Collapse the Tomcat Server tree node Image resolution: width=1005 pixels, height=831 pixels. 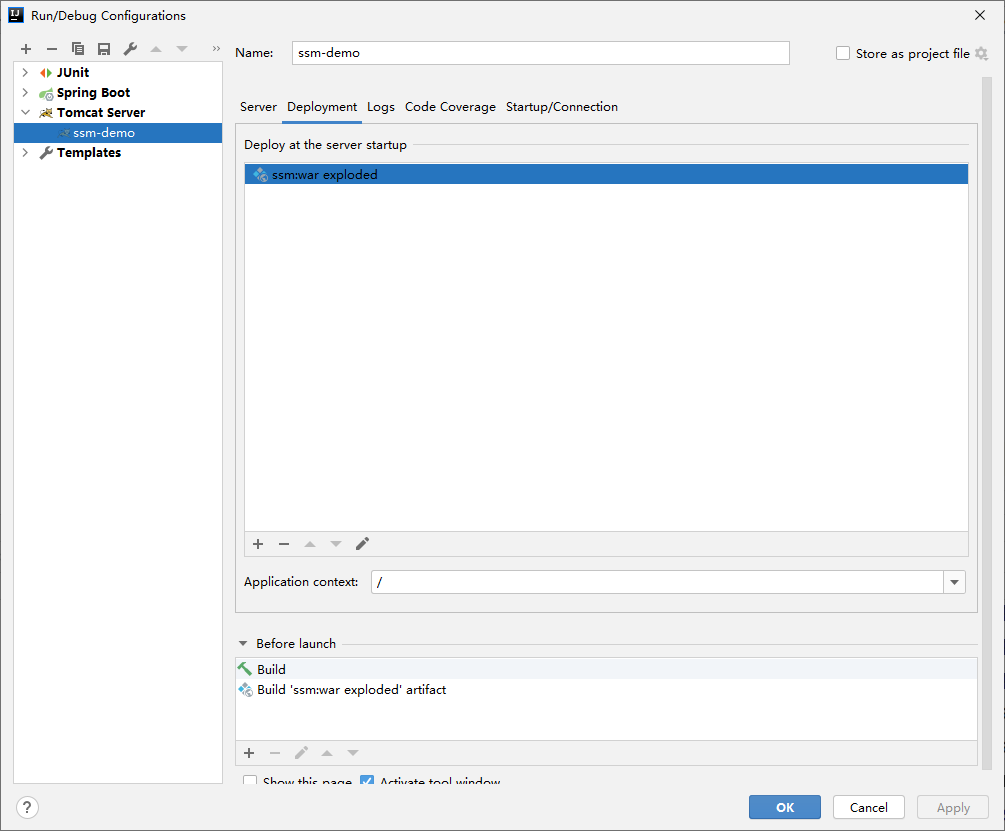(26, 112)
